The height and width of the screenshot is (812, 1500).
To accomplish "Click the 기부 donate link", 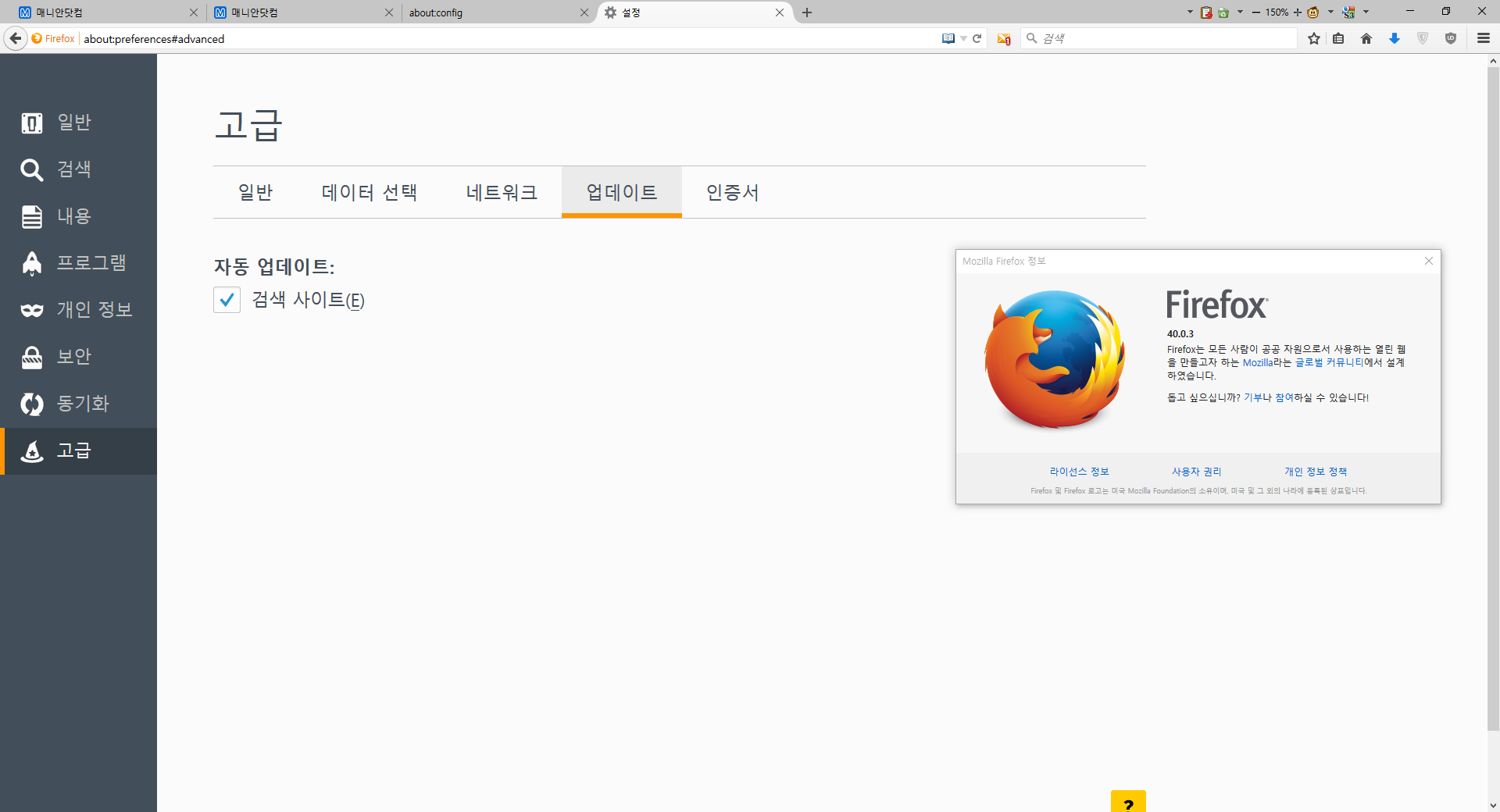I will pos(1252,397).
